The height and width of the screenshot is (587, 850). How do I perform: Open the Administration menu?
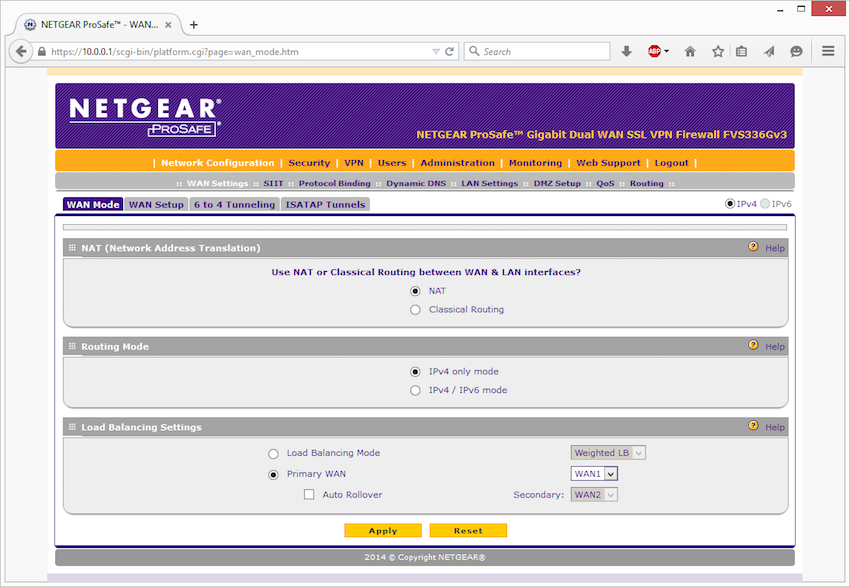pyautogui.click(x=458, y=163)
